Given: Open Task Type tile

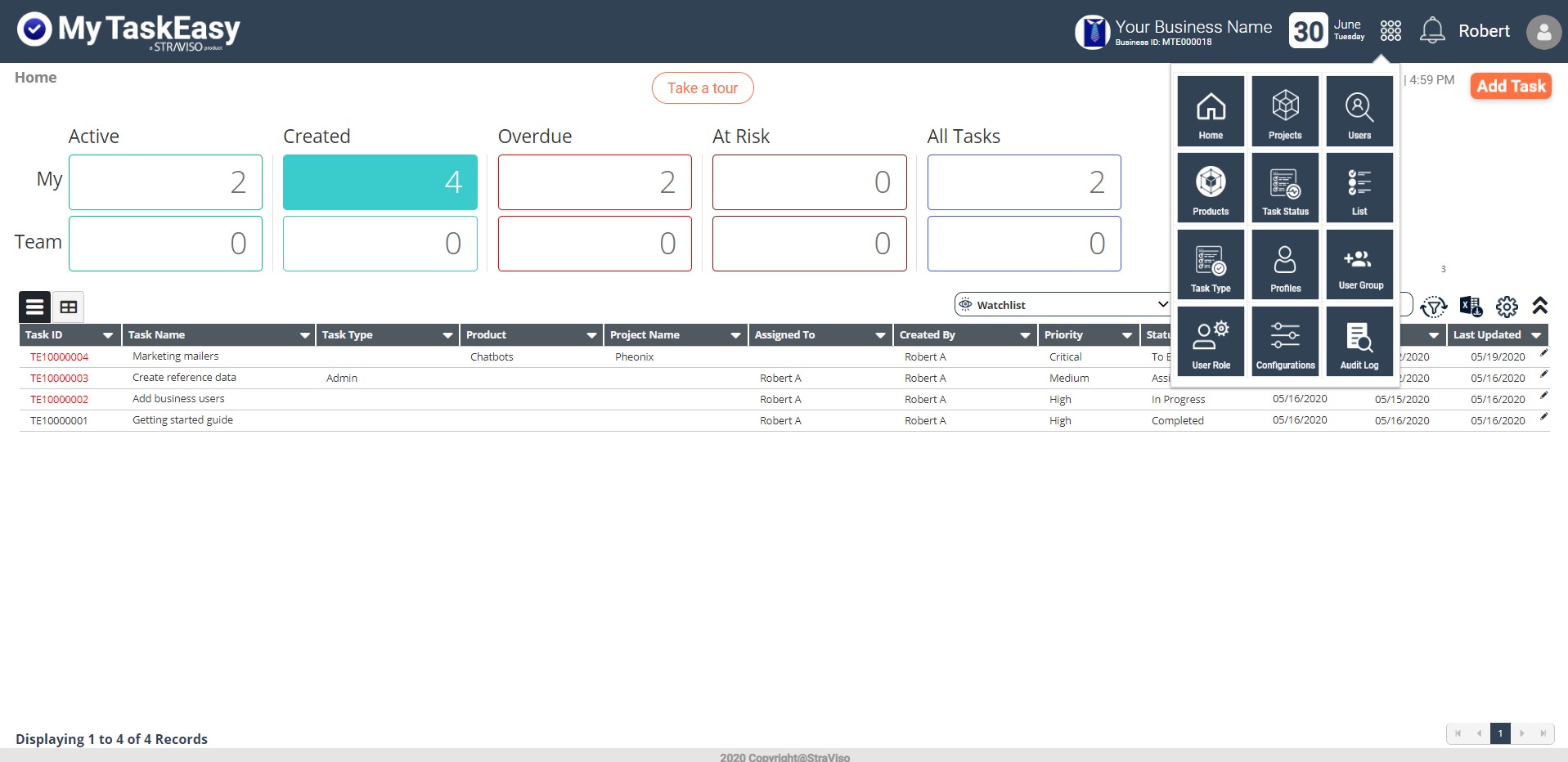Looking at the screenshot, I should pyautogui.click(x=1211, y=264).
